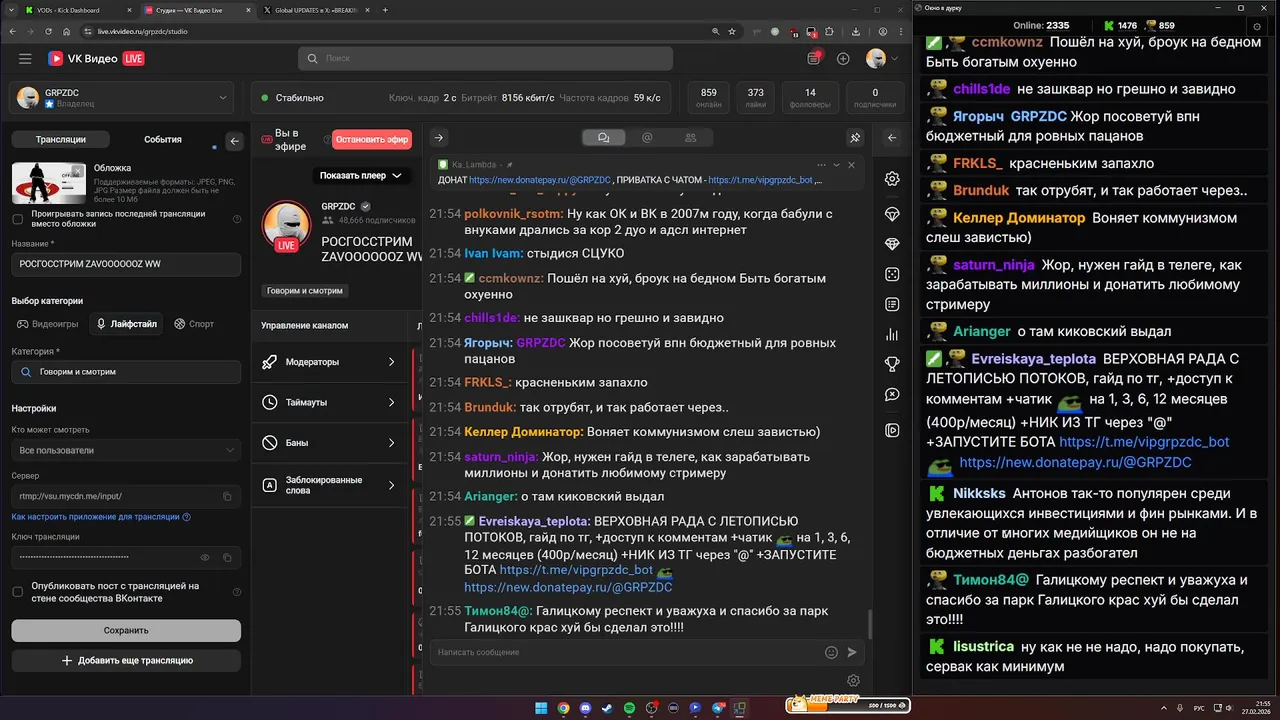Click the 'Говорим и смотрим' category search field
Viewport: 1280px width, 720px height.
(x=126, y=372)
